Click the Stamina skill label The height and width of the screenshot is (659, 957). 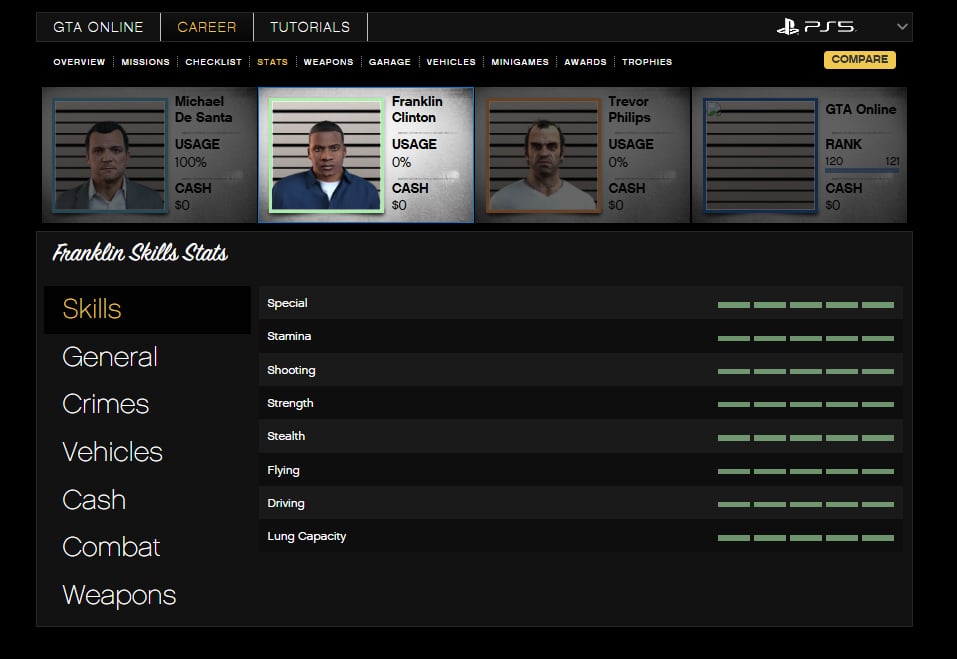pos(289,336)
